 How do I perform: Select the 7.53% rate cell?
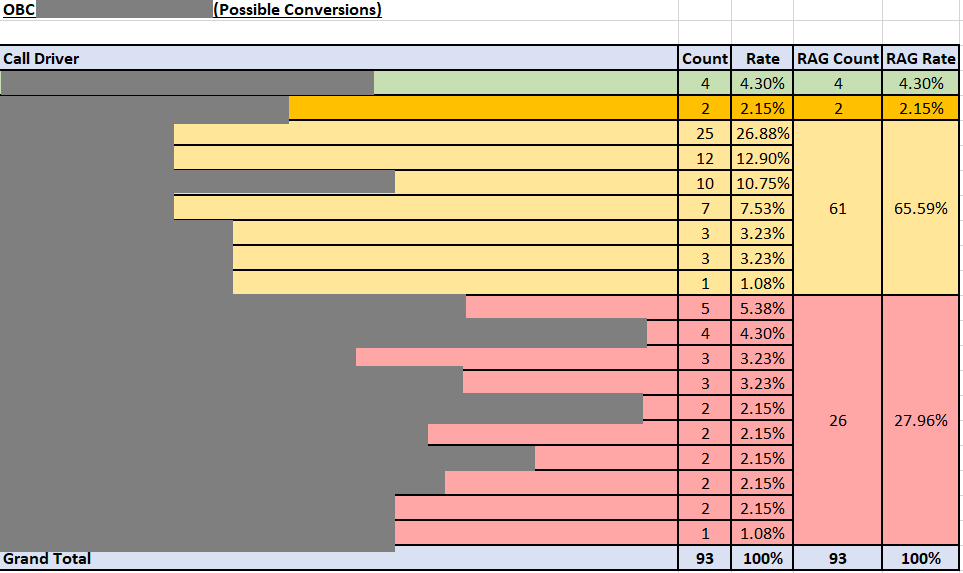click(762, 208)
